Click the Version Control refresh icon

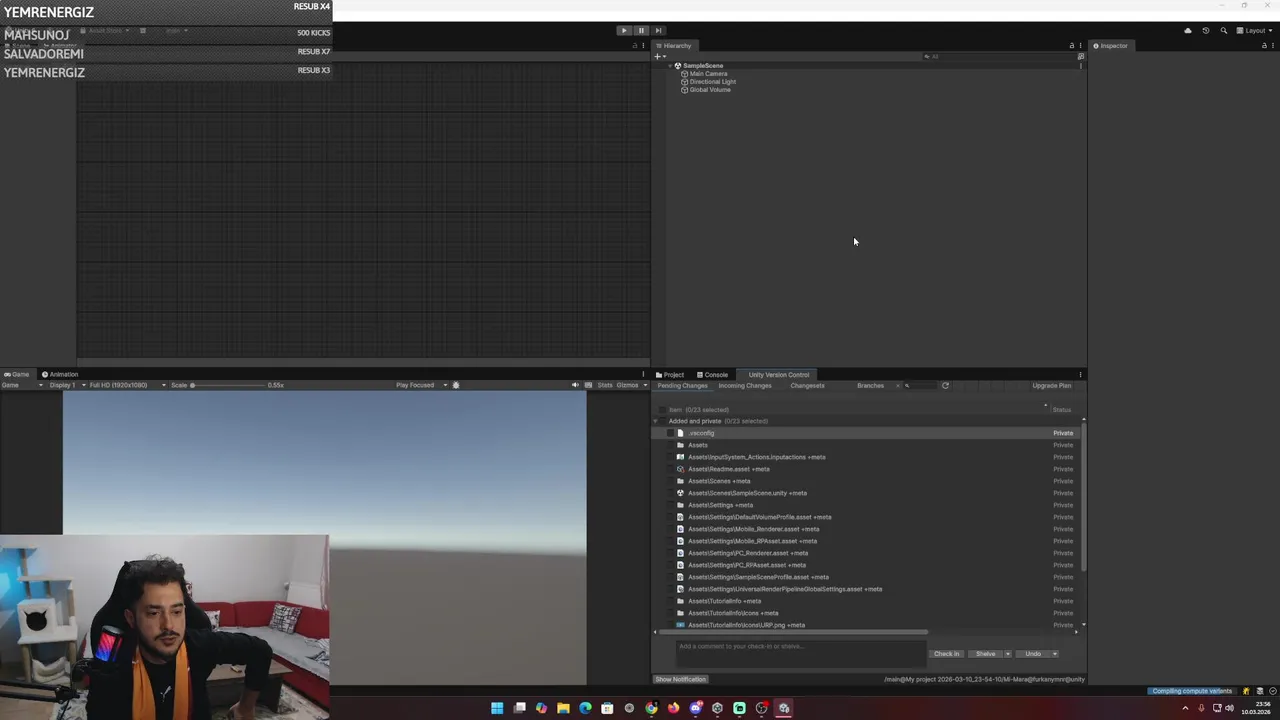click(x=945, y=386)
